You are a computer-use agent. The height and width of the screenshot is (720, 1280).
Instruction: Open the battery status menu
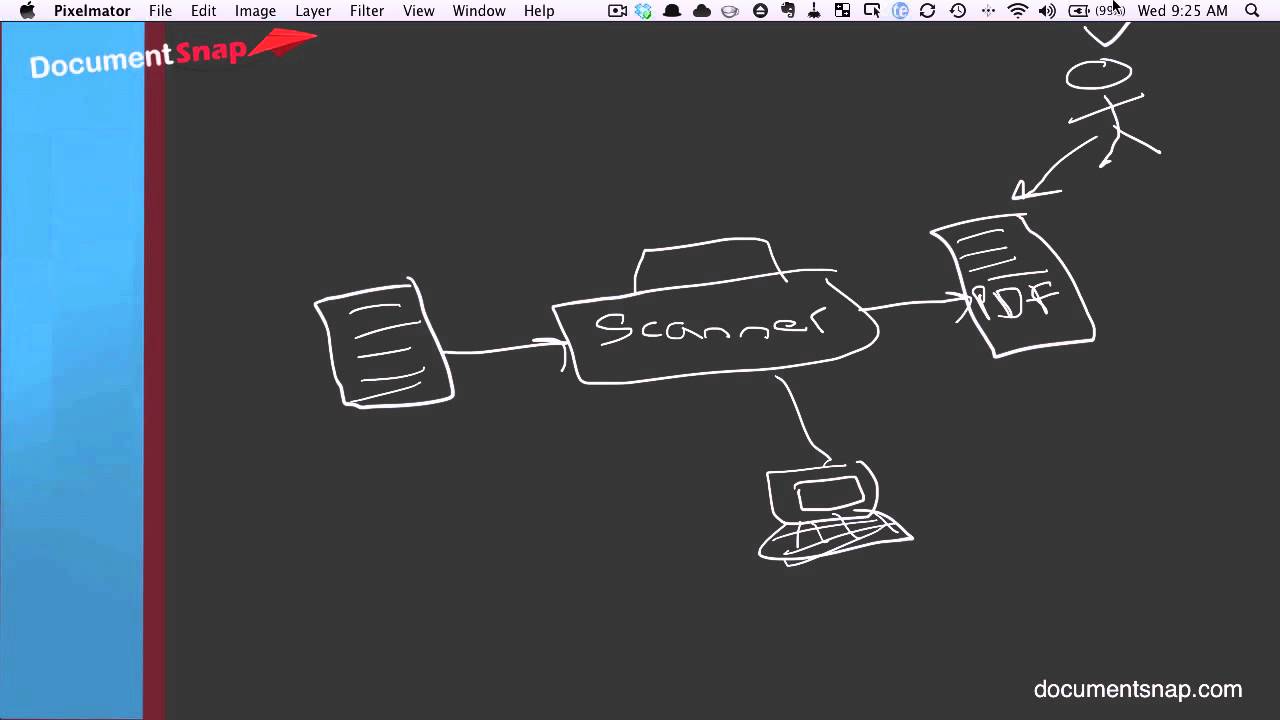point(1097,11)
